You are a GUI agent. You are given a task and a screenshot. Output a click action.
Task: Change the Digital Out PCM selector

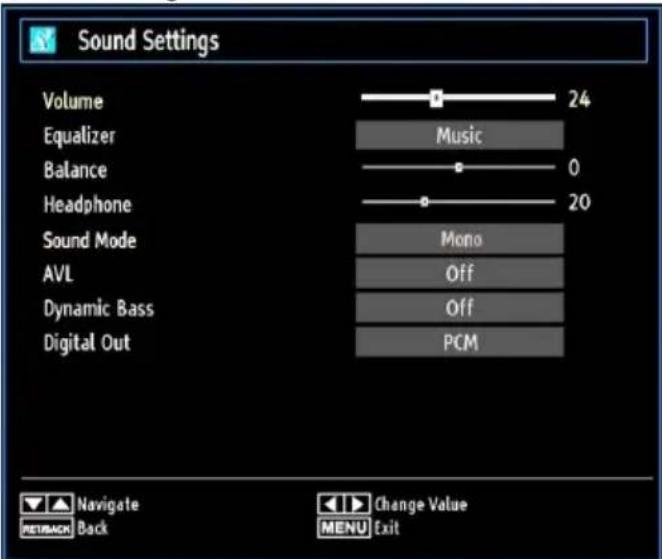pos(459,342)
